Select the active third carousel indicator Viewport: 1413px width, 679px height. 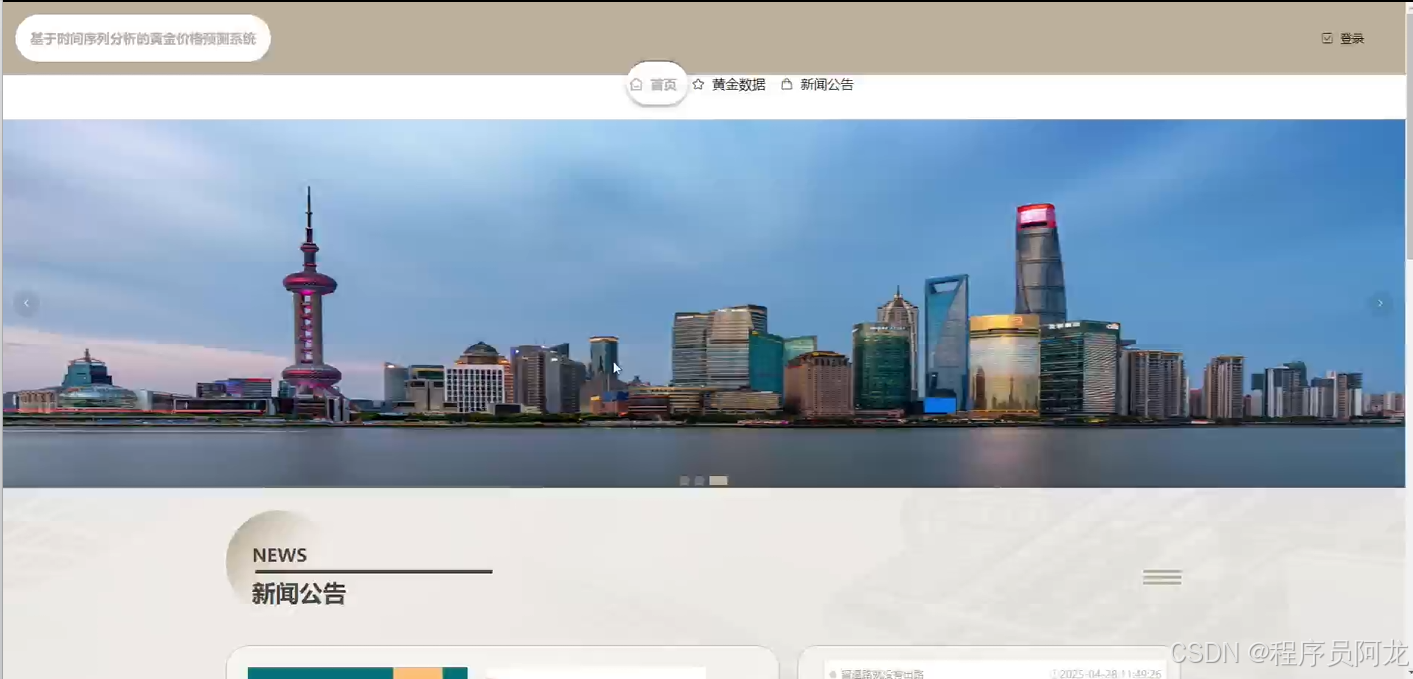[x=718, y=481]
